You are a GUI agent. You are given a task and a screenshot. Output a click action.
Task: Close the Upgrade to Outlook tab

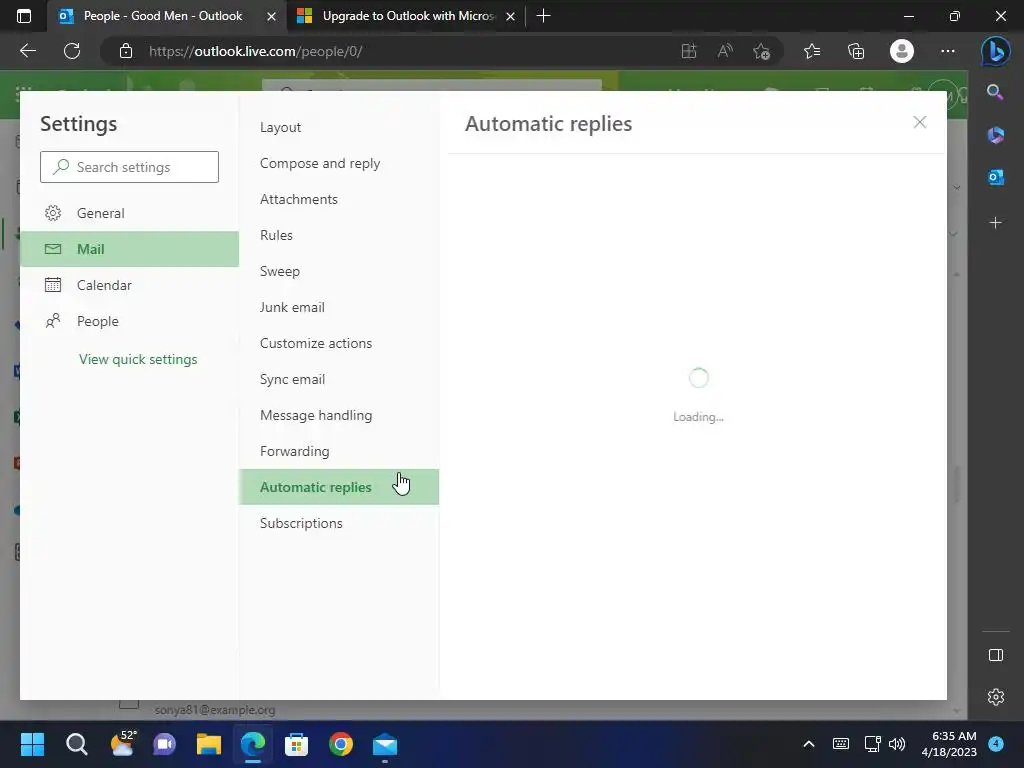point(511,16)
